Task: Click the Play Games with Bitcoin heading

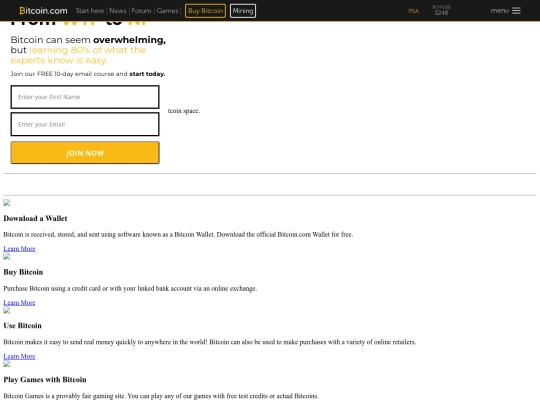Action: coord(45,380)
